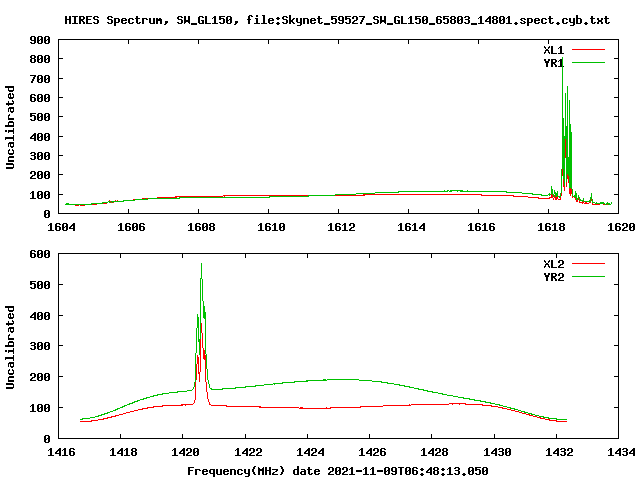Click the YR1 legend label
This screenshot has width=640, height=480.
pyautogui.click(x=553, y=63)
